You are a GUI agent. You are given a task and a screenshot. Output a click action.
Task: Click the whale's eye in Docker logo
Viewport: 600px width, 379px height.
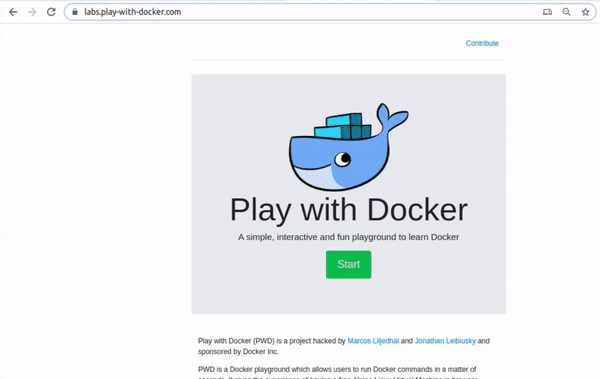[x=342, y=158]
